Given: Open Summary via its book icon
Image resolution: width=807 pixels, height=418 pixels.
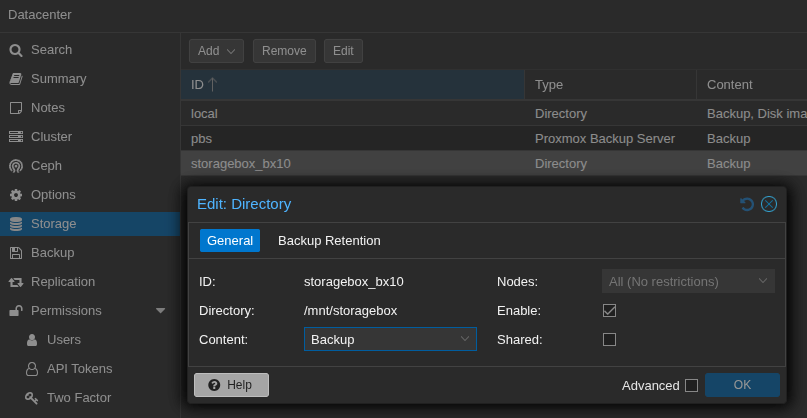Looking at the screenshot, I should 16,79.
